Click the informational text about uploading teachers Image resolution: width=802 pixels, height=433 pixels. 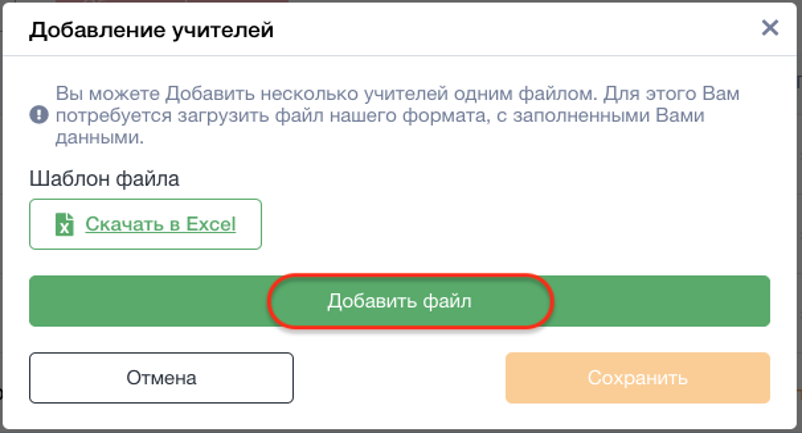(397, 115)
